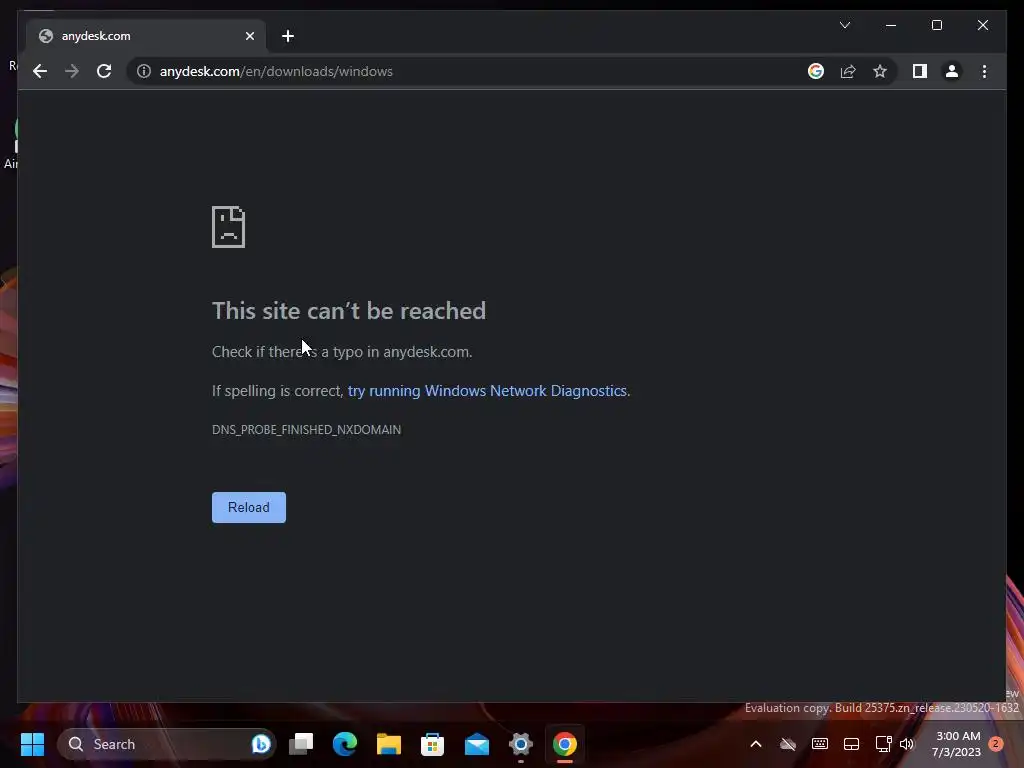
Task: View site information icon in address bar
Action: 144,71
